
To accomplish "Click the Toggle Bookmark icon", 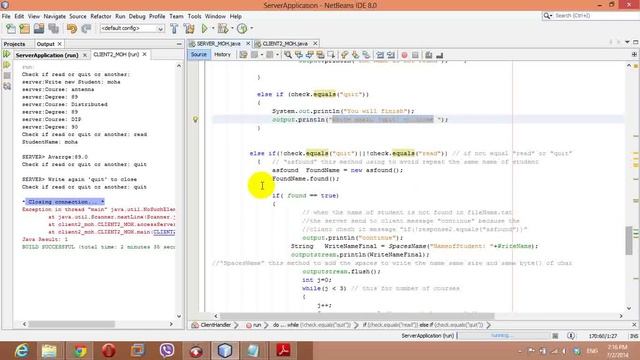I will click(366, 55).
